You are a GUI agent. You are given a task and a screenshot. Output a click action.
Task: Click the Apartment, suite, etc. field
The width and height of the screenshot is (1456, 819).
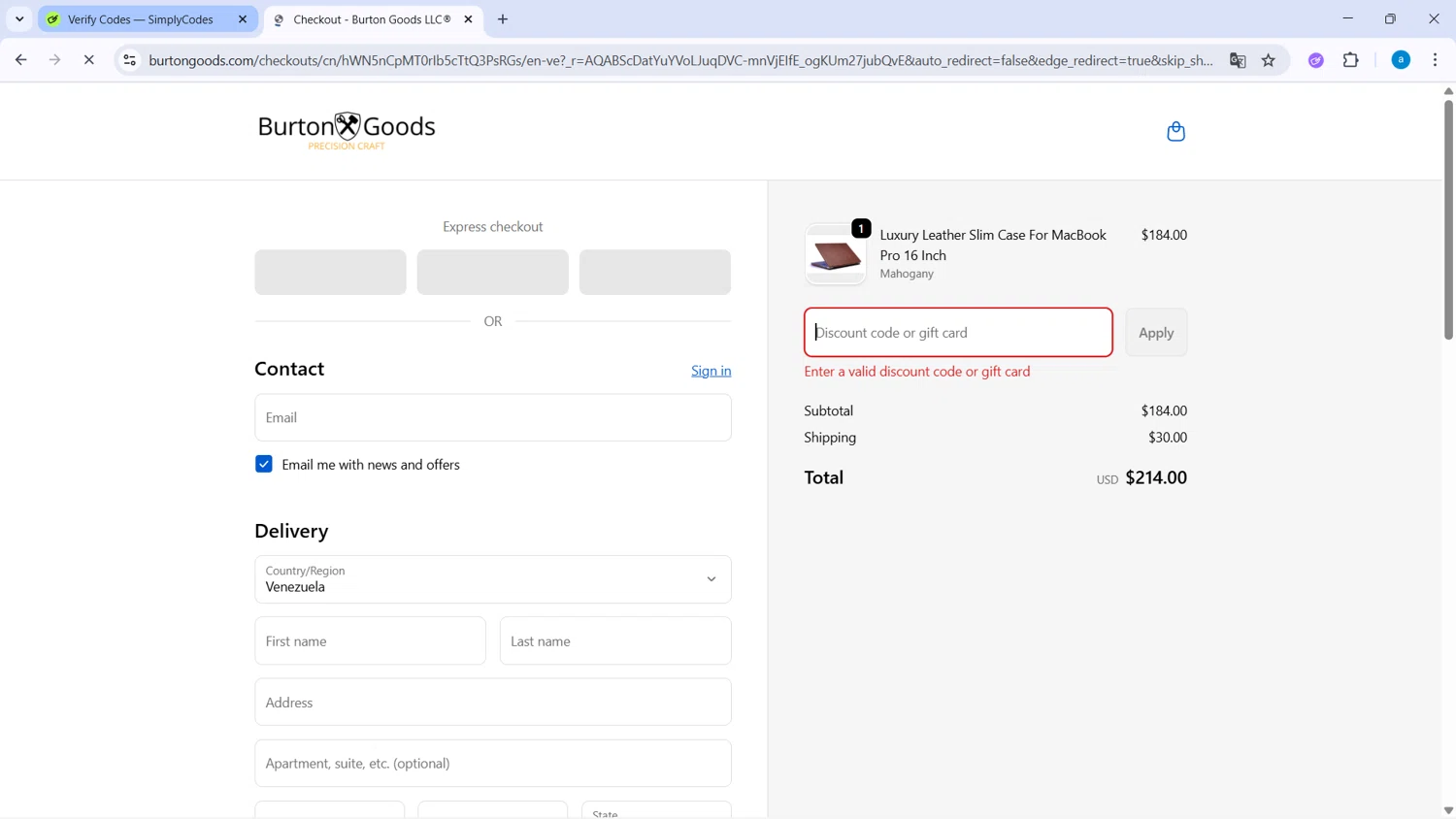[x=493, y=763]
